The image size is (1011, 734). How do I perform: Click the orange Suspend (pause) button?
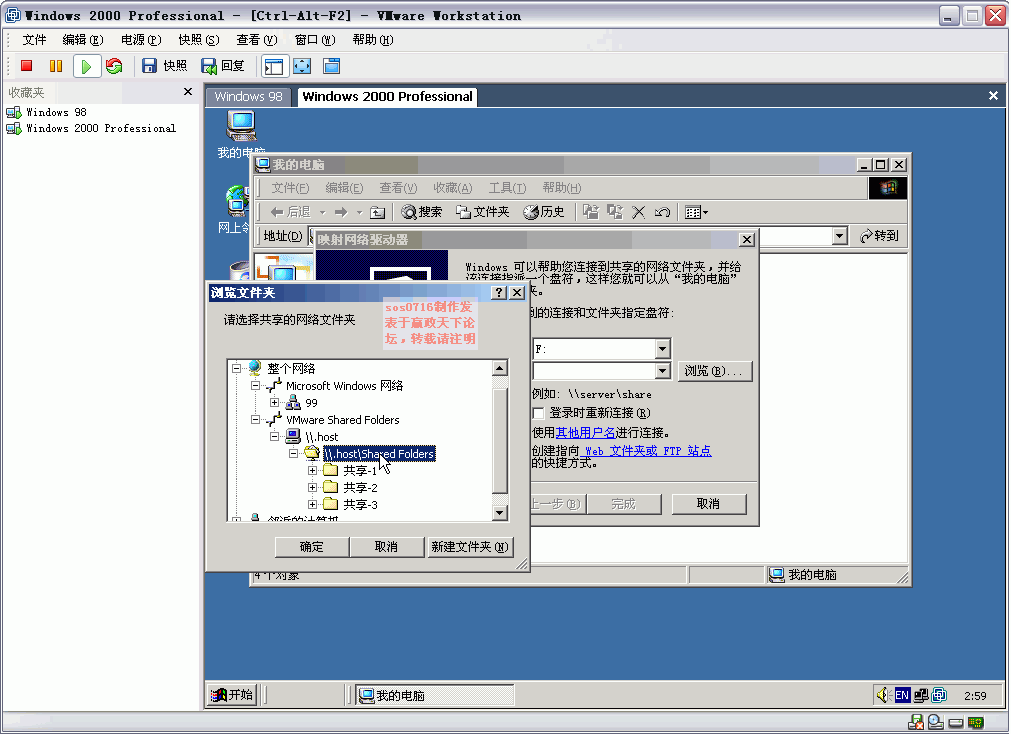(55, 66)
